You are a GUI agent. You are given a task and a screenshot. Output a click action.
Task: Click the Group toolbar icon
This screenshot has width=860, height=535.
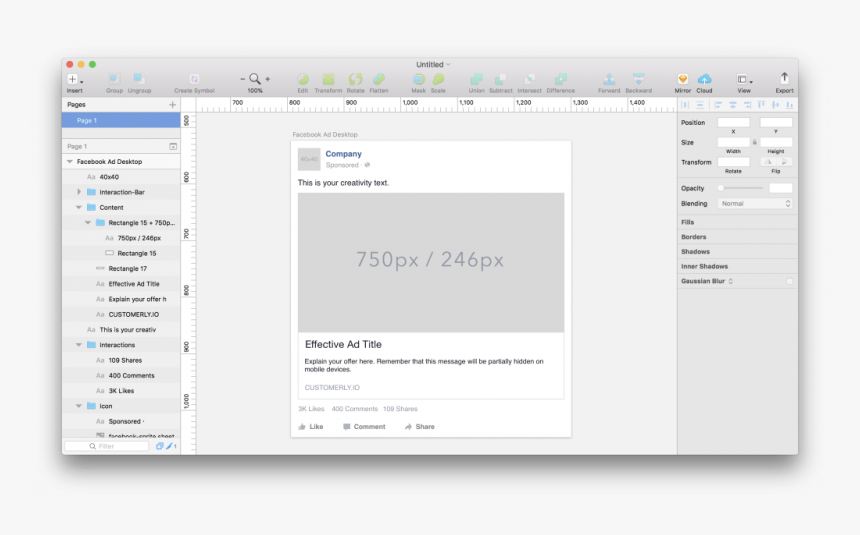(x=114, y=79)
